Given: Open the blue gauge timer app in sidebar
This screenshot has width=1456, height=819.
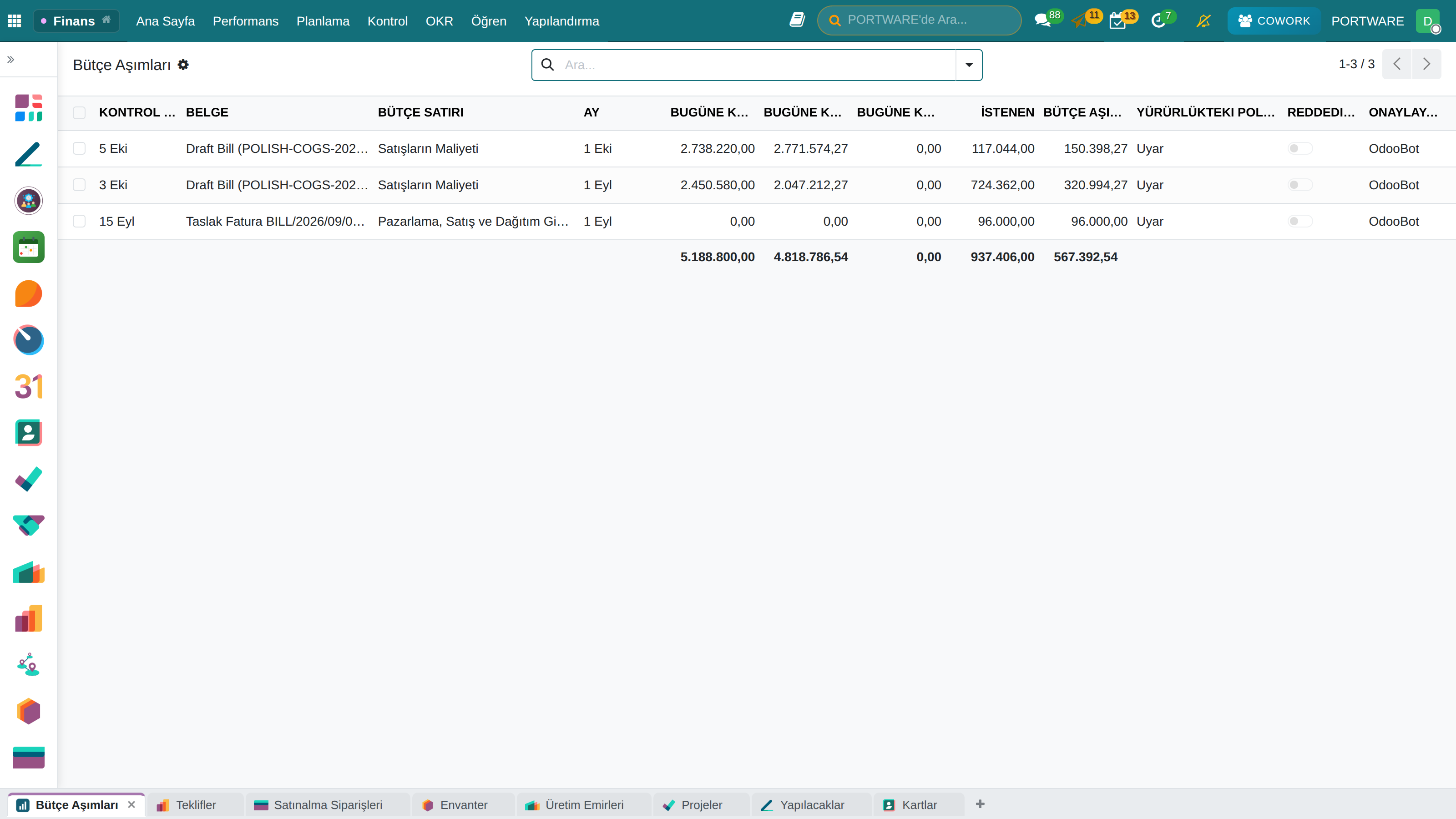Looking at the screenshot, I should (x=28, y=340).
